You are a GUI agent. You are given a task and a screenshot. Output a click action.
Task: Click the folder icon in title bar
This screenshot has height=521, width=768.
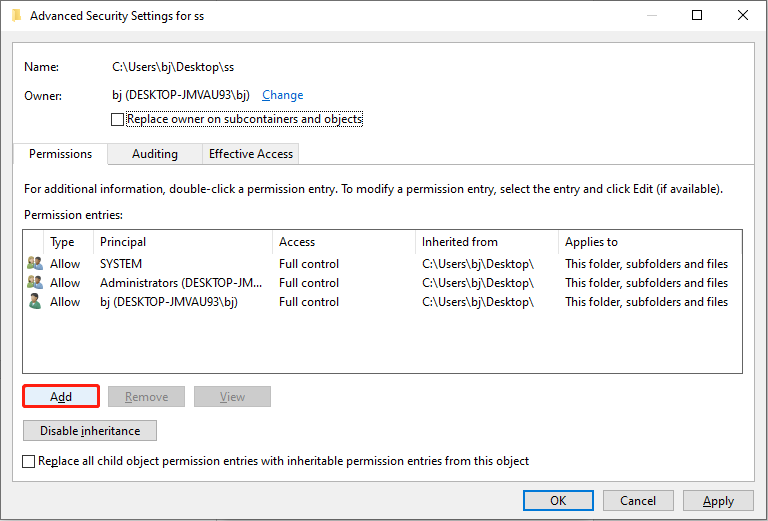[x=16, y=15]
